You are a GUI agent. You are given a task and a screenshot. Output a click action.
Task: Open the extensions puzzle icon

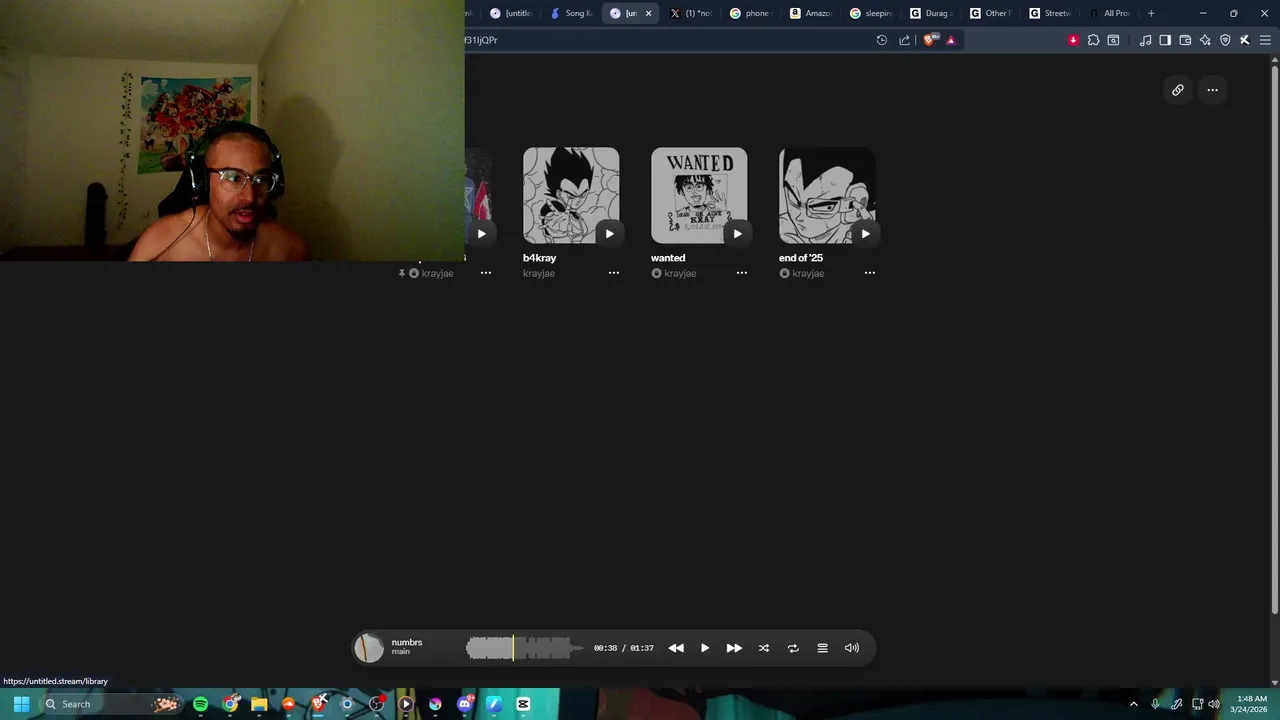(1093, 40)
